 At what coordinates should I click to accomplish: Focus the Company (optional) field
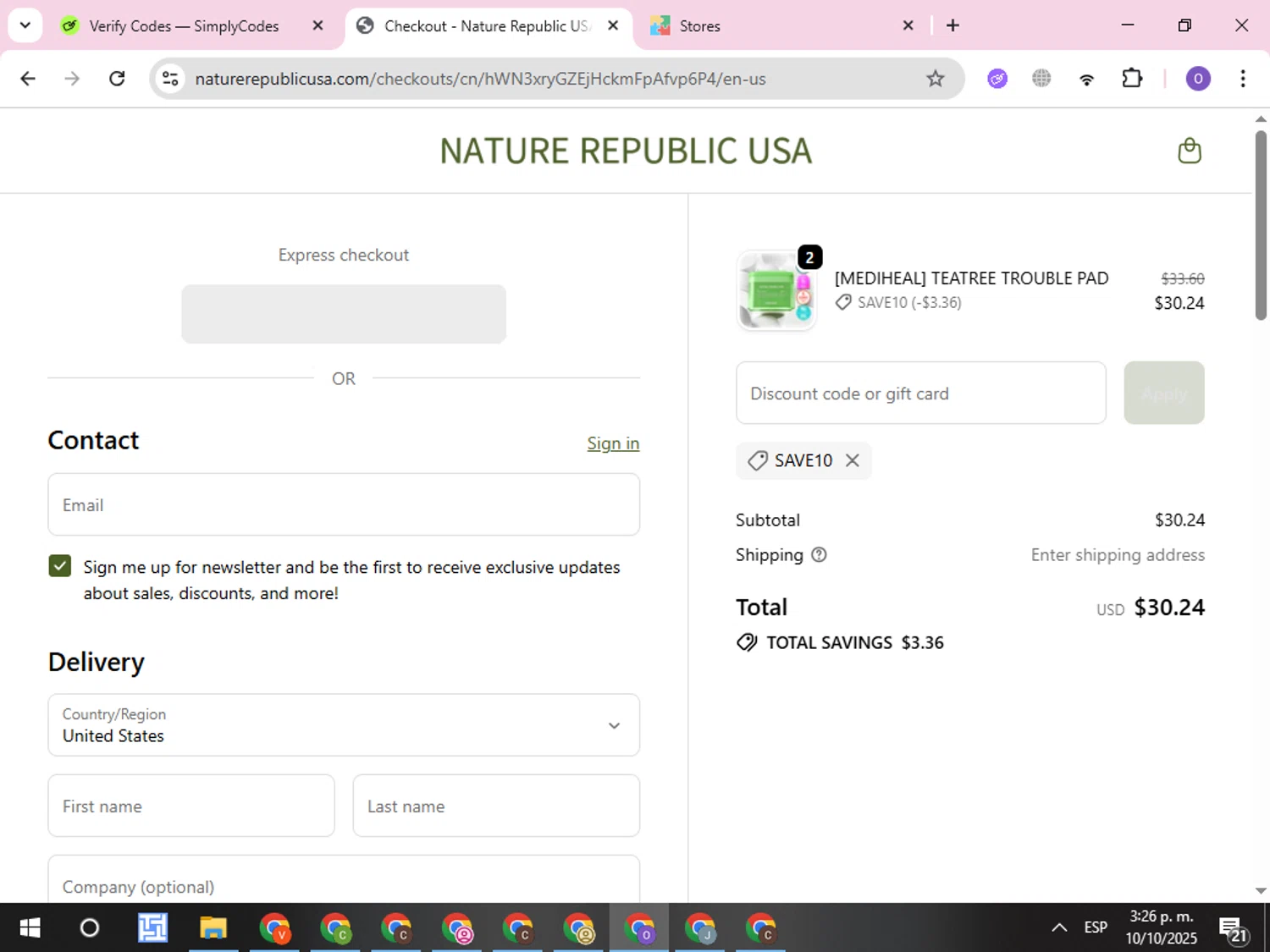pyautogui.click(x=344, y=880)
